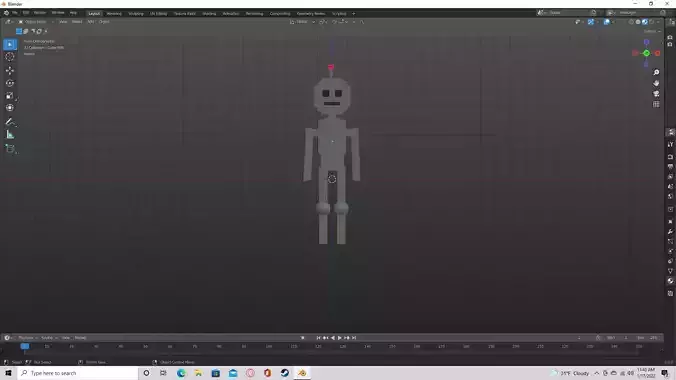
Task: Open the viewport Object menu
Action: 104,22
